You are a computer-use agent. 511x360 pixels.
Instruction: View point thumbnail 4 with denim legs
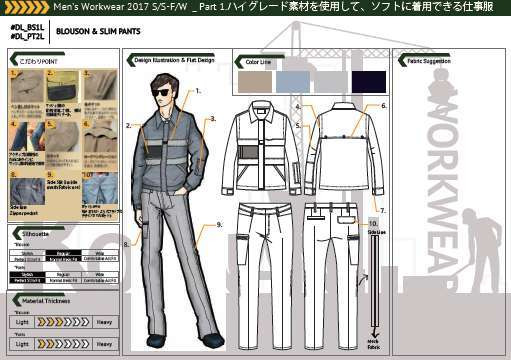click(27, 137)
